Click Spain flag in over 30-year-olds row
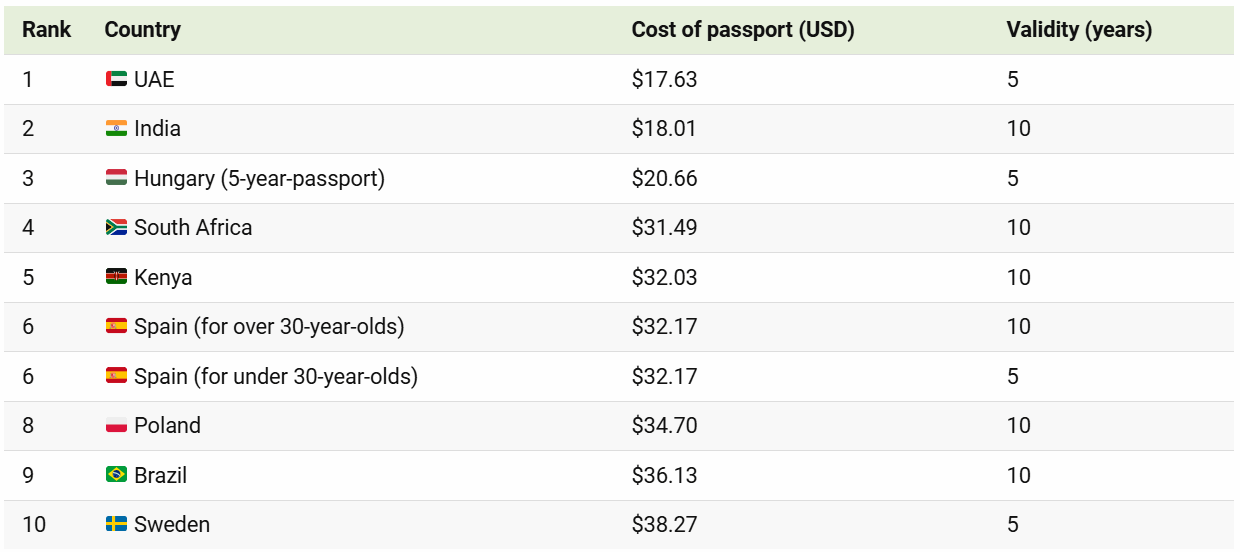This screenshot has height=552, width=1240. (116, 327)
